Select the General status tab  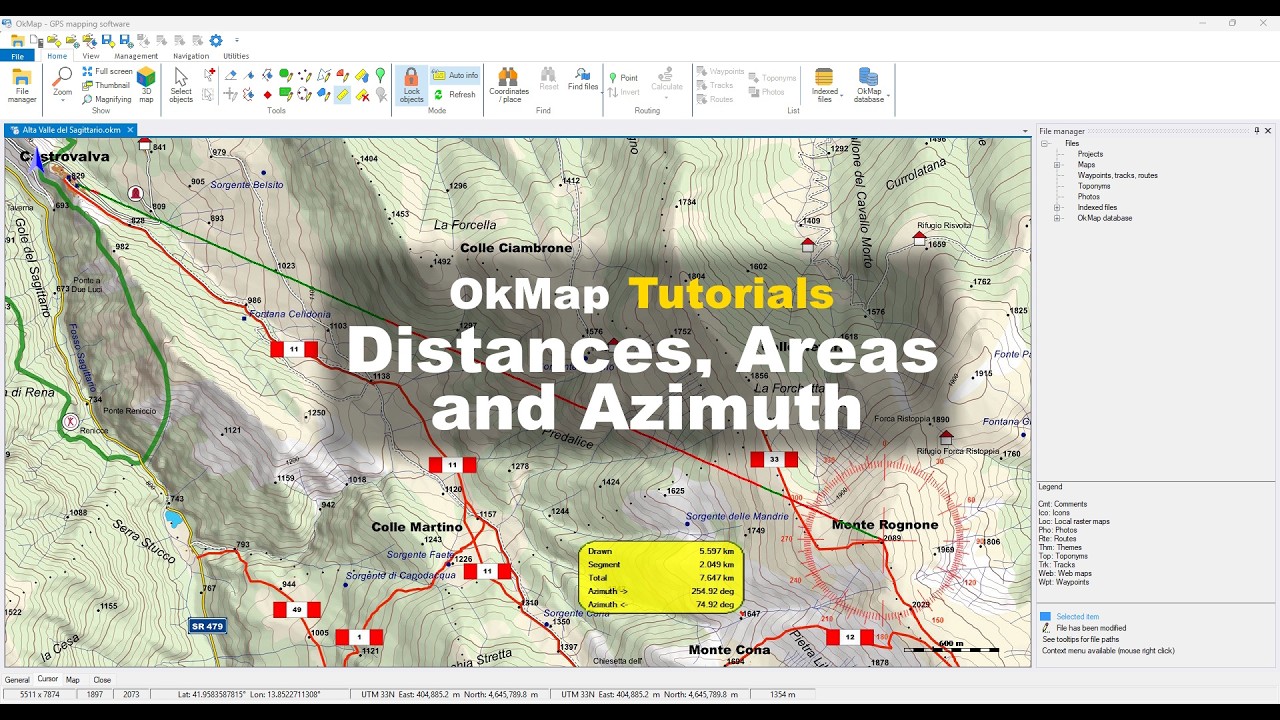tap(17, 680)
